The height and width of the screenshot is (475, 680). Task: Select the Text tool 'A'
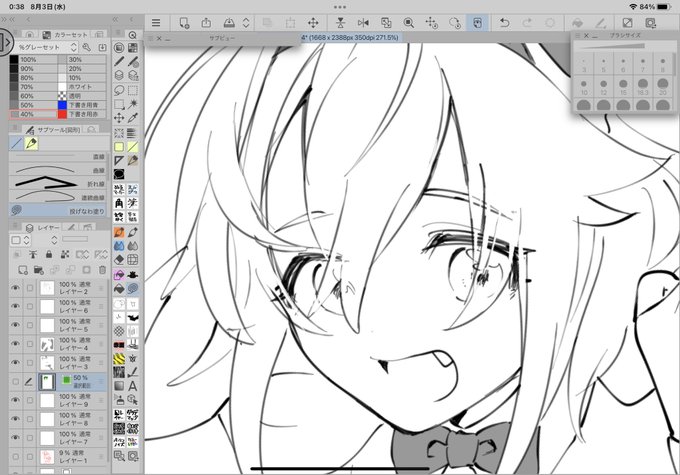coord(133,386)
